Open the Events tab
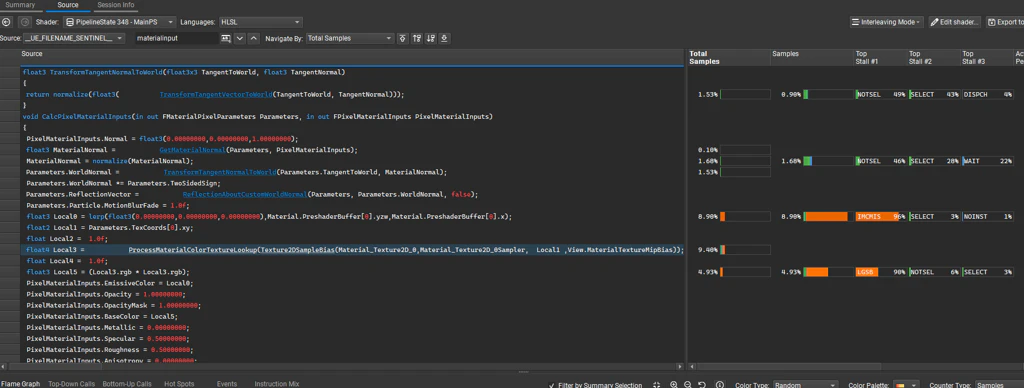The width and height of the screenshot is (1024, 388). pyautogui.click(x=227, y=384)
